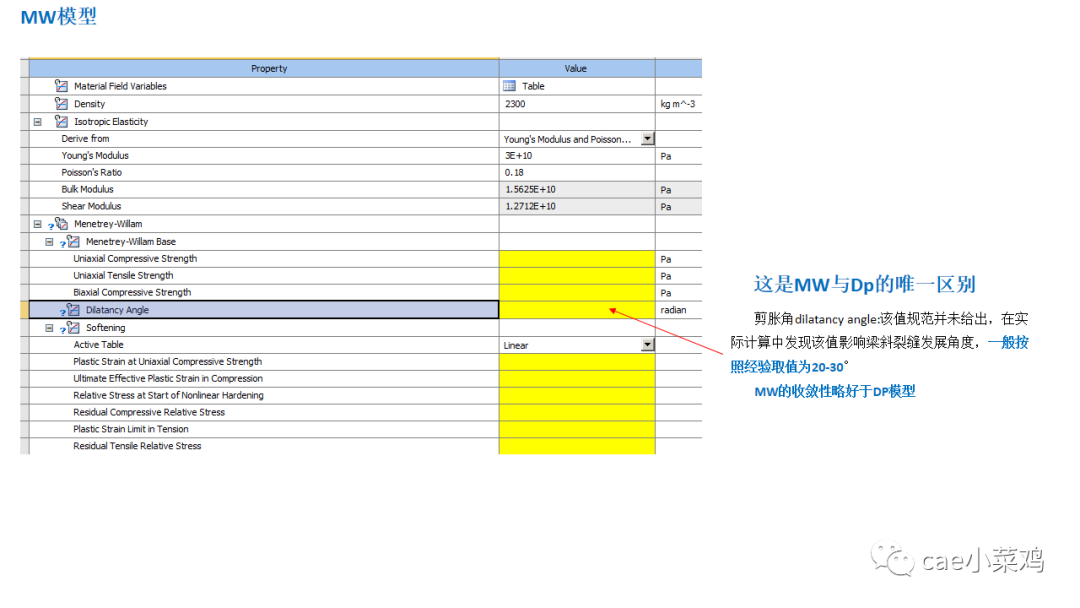The width and height of the screenshot is (1080, 608).
Task: Collapse the Softening section
Action: click(x=49, y=327)
